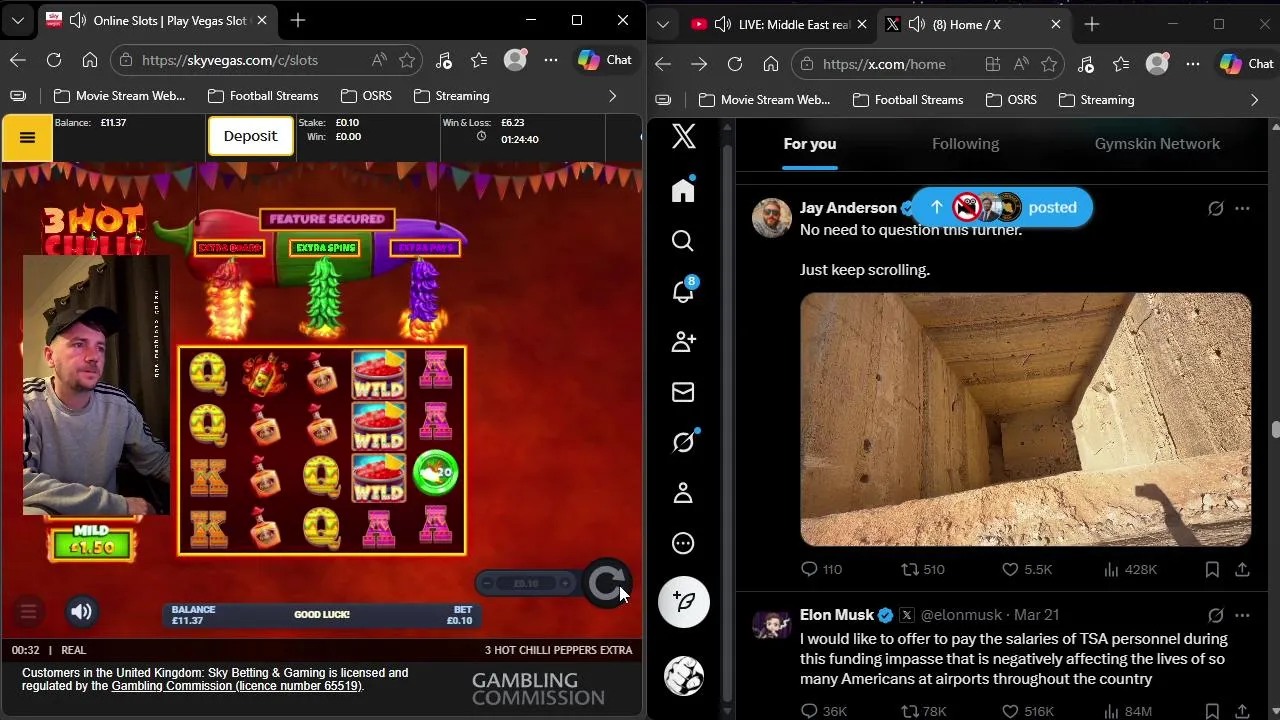
Task: Open Grok explain icon on Elon's post
Action: (1215, 615)
